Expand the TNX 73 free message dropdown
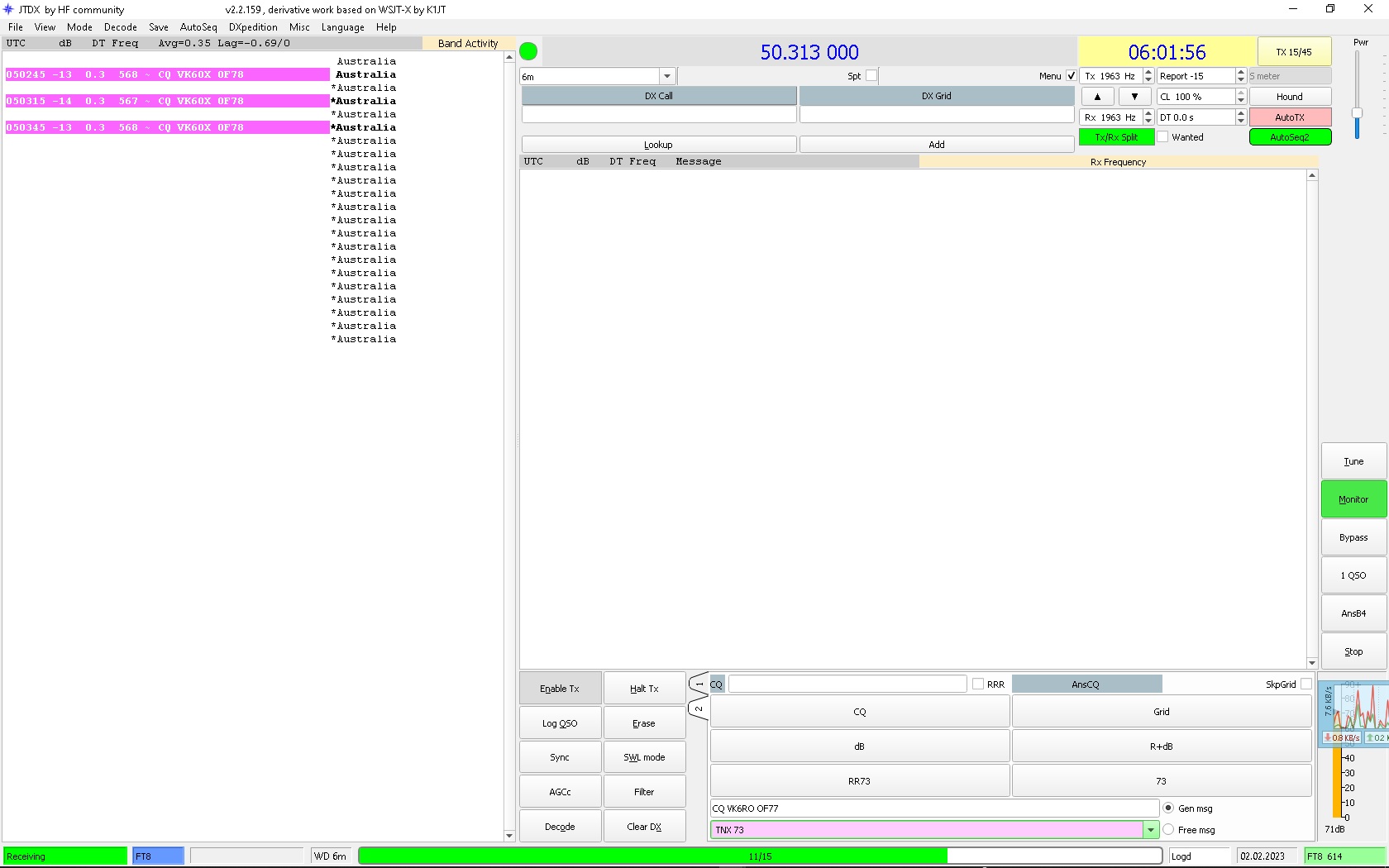The height and width of the screenshot is (868, 1389). pyautogui.click(x=1150, y=830)
